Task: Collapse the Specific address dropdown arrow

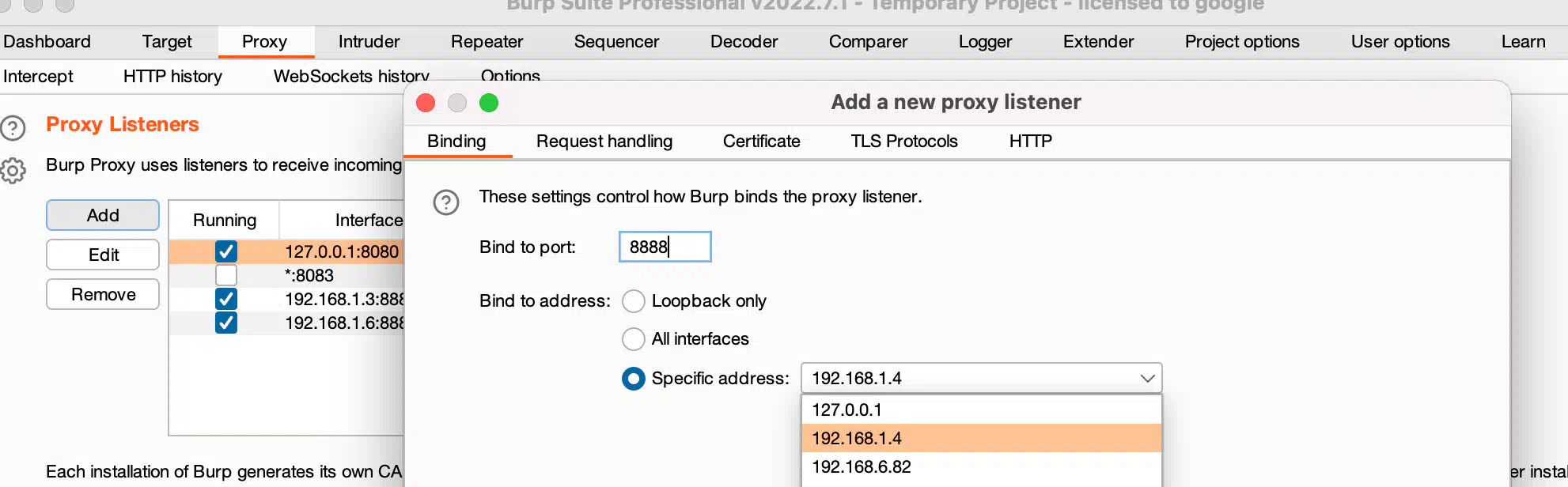Action: point(1147,379)
